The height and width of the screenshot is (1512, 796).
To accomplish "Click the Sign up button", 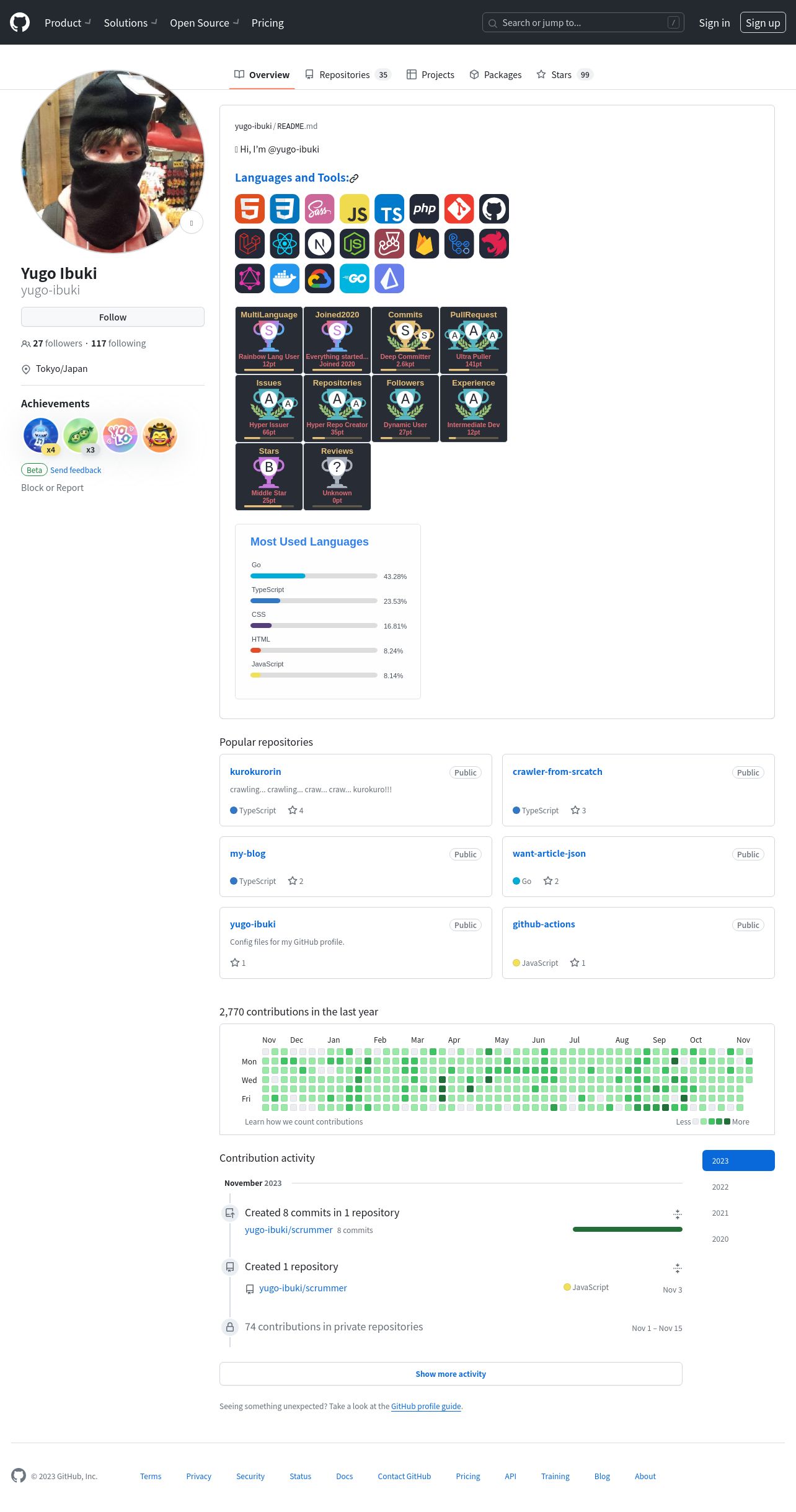I will coord(763,23).
